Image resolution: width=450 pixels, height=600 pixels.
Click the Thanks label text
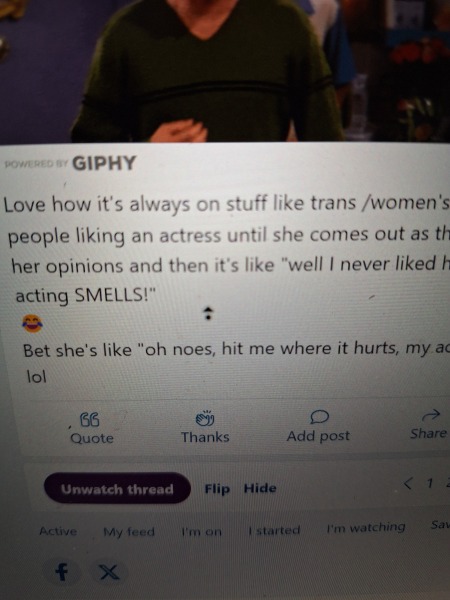[205, 437]
